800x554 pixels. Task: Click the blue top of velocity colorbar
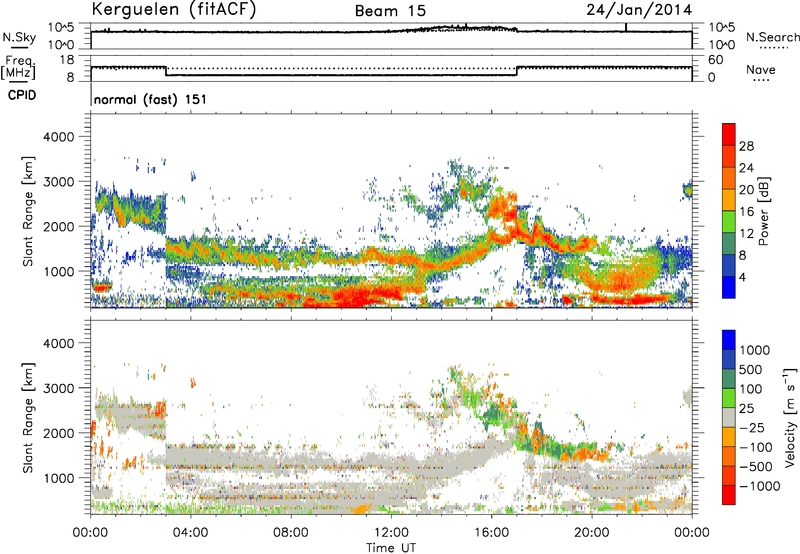(x=729, y=339)
